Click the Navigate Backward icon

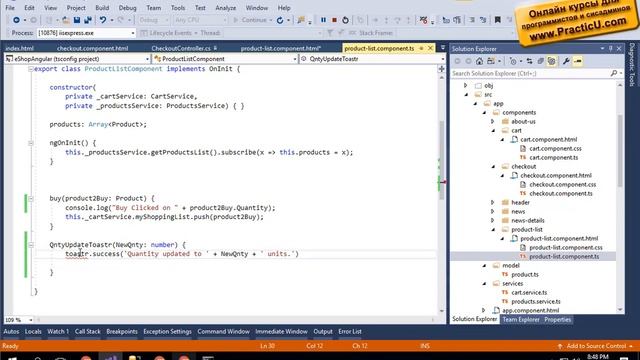[16, 20]
